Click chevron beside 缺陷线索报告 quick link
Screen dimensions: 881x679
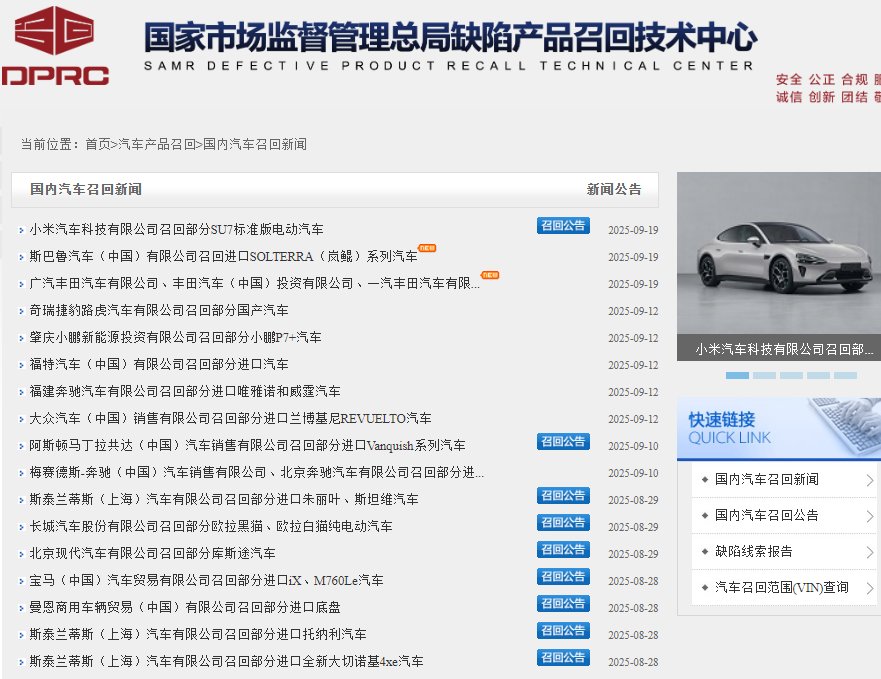point(869,552)
